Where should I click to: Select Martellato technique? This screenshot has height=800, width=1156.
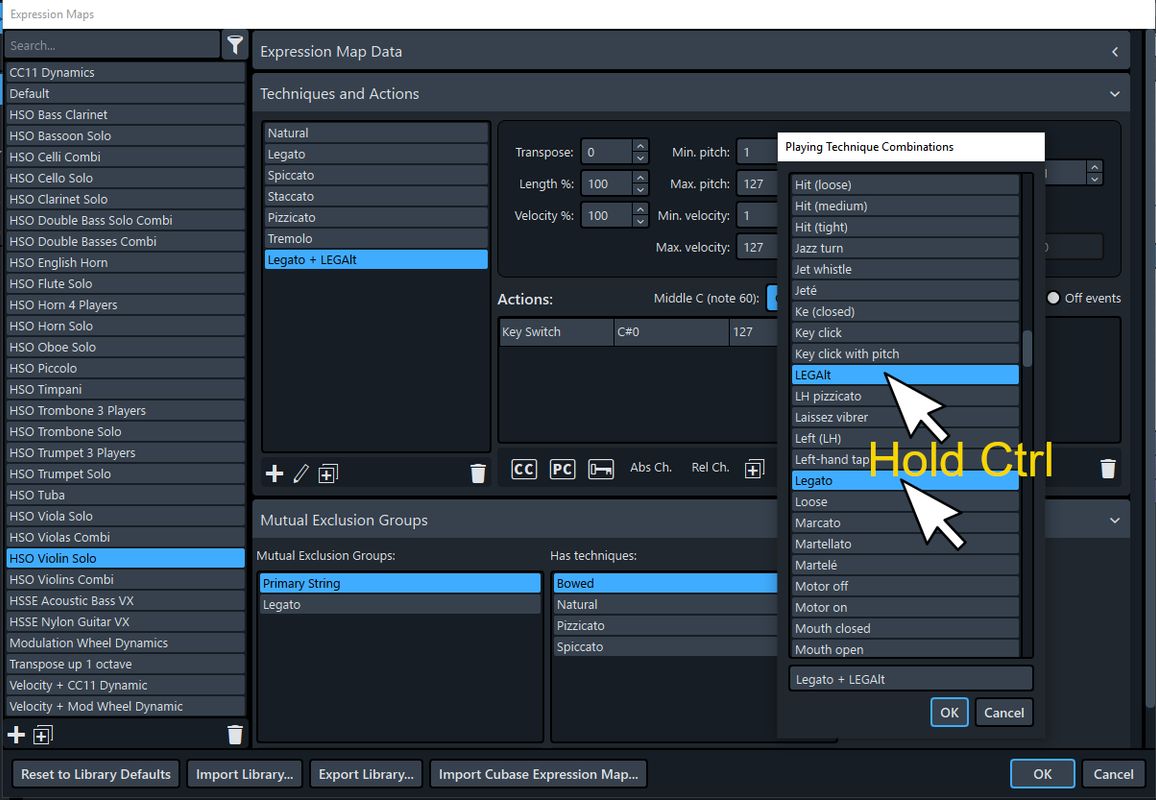click(x=905, y=544)
